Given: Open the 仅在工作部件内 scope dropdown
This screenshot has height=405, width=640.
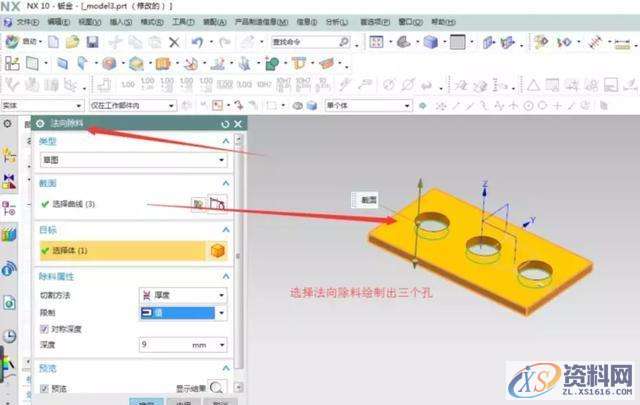Looking at the screenshot, I should click(133, 106).
